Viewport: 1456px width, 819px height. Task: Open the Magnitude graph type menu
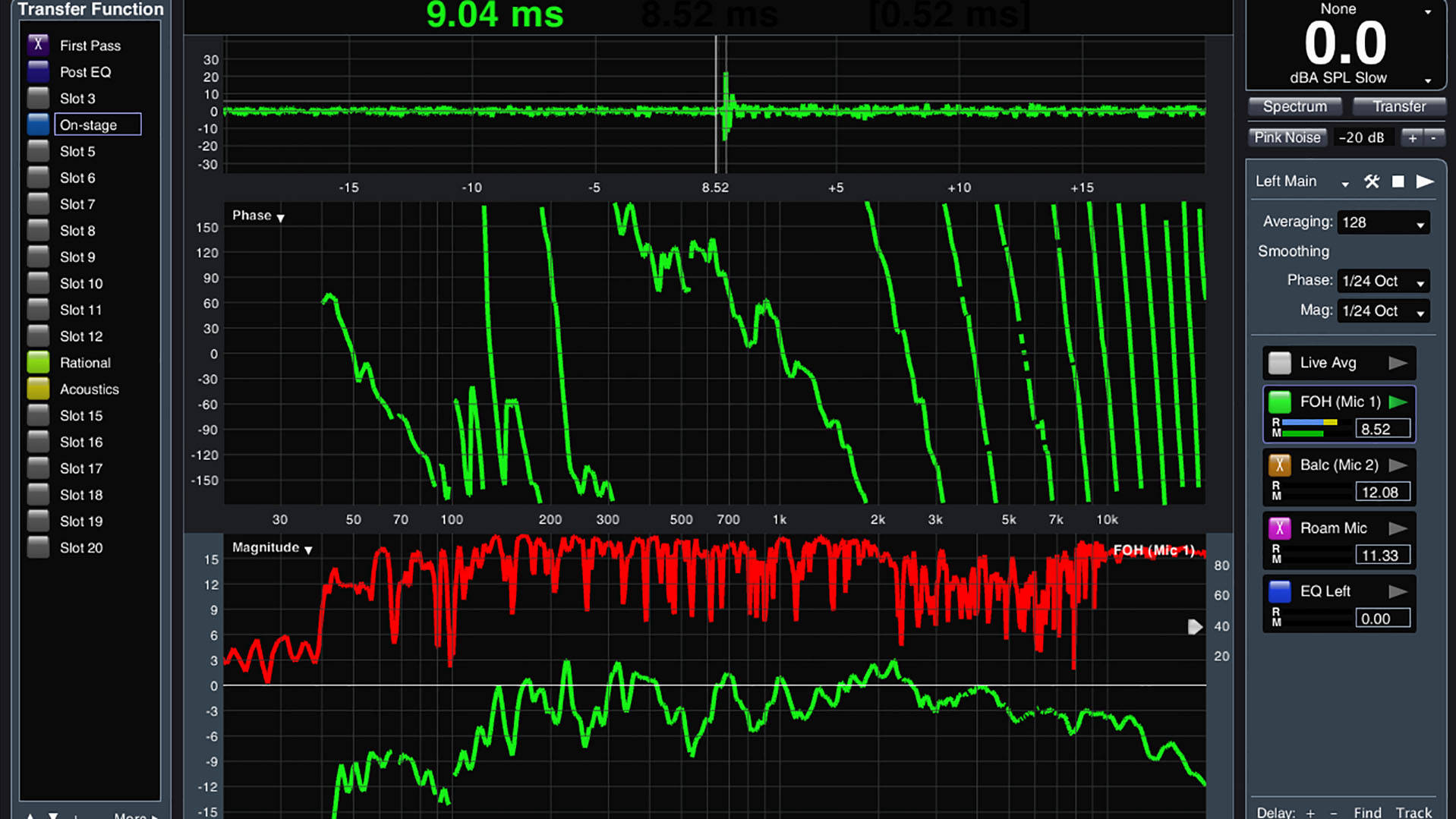tap(273, 548)
